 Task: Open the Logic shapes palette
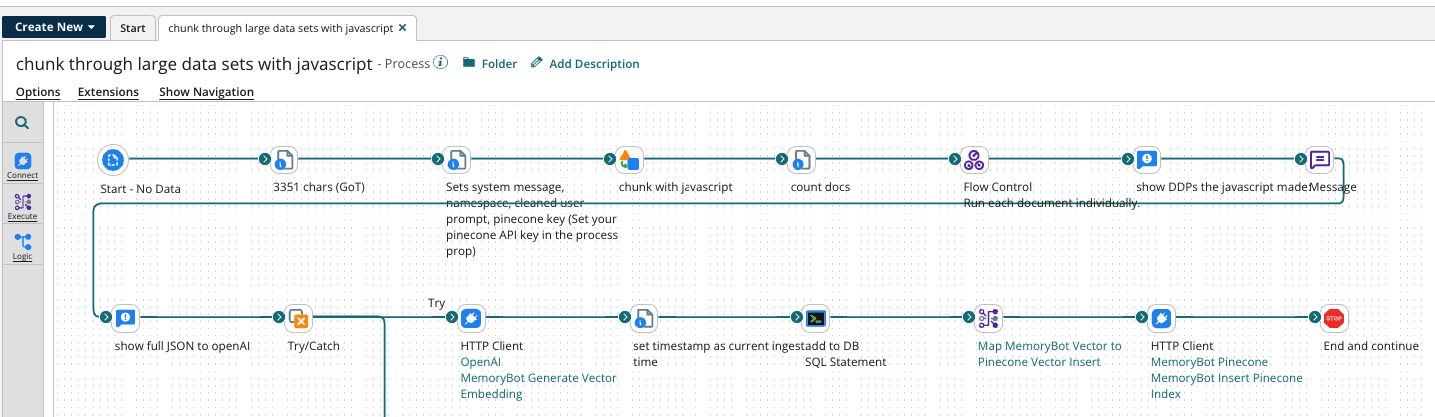point(22,246)
